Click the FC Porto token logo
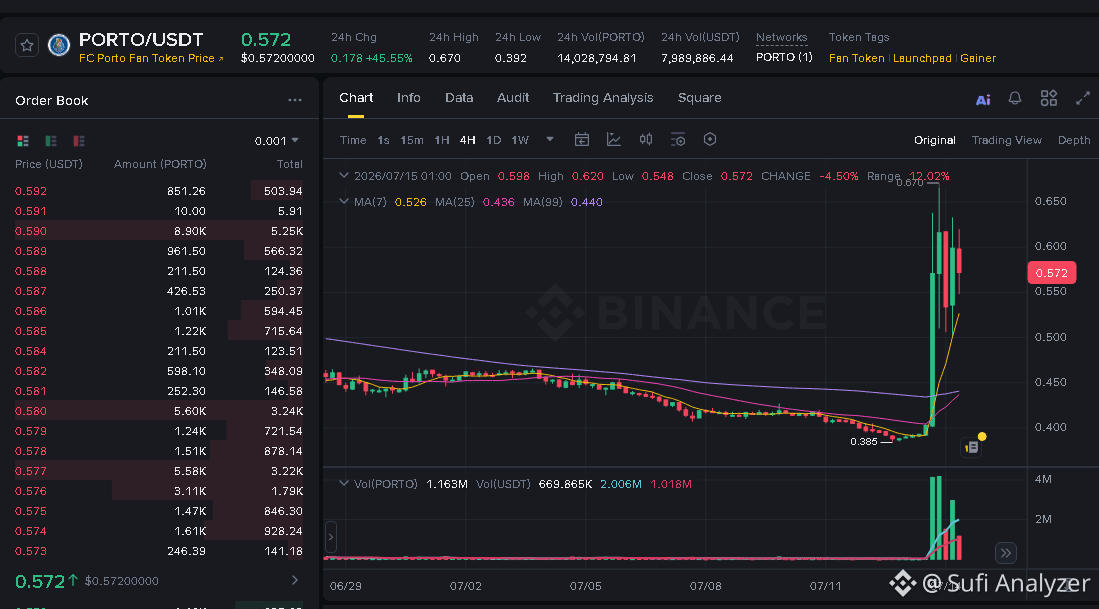This screenshot has width=1099, height=609. tap(59, 46)
